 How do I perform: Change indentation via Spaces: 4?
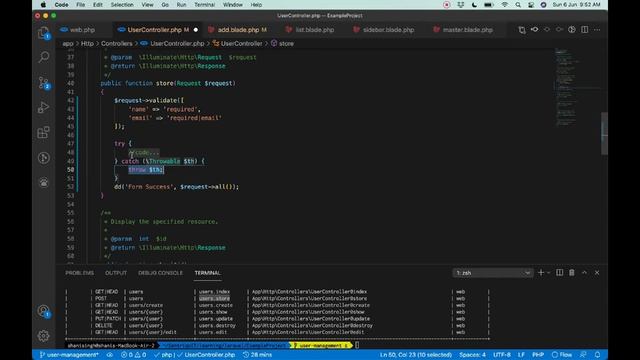tap(472, 355)
